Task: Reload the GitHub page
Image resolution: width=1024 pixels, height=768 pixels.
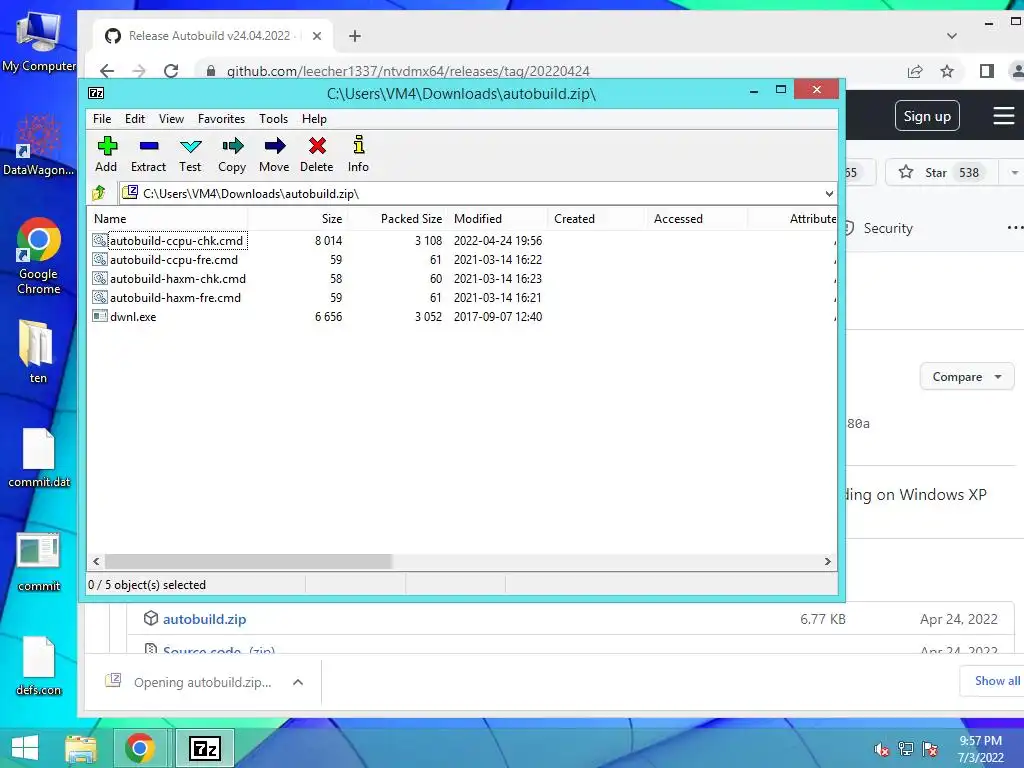Action: tap(170, 71)
